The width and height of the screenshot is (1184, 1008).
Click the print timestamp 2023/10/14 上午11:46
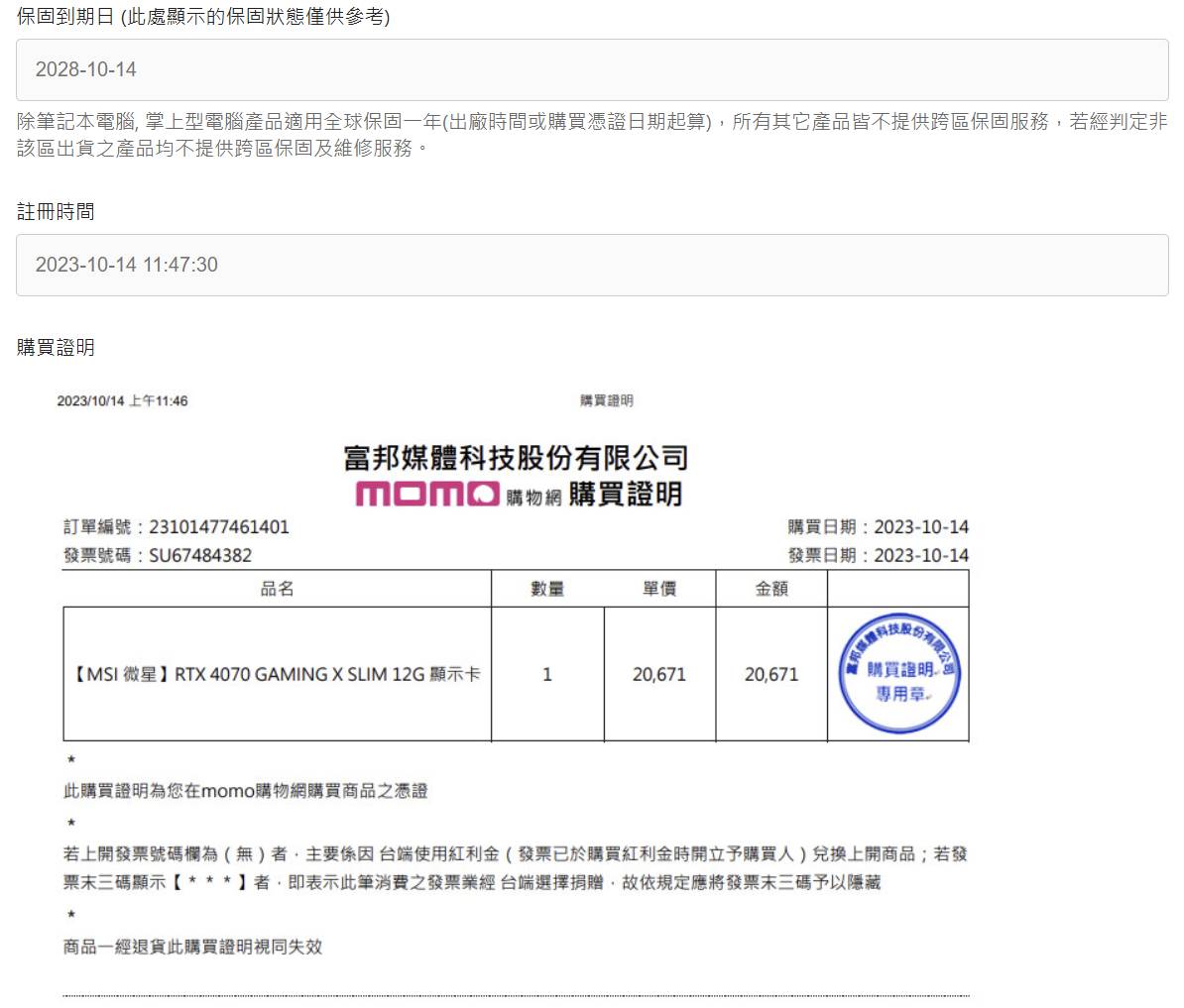click(122, 400)
